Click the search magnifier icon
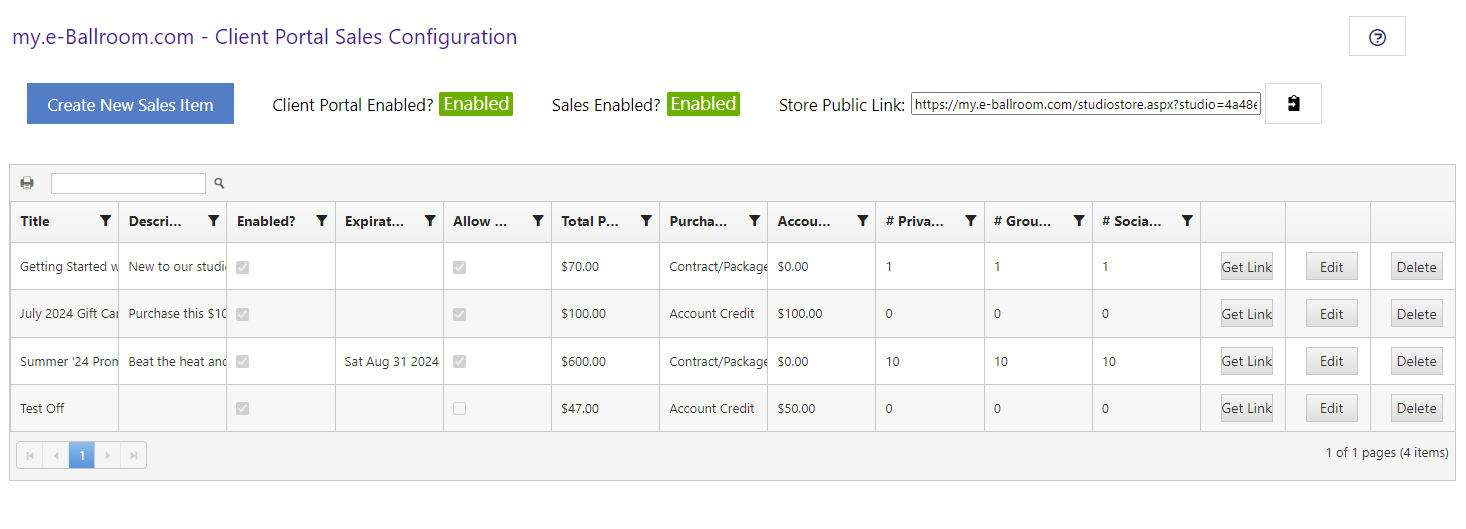 [x=219, y=183]
